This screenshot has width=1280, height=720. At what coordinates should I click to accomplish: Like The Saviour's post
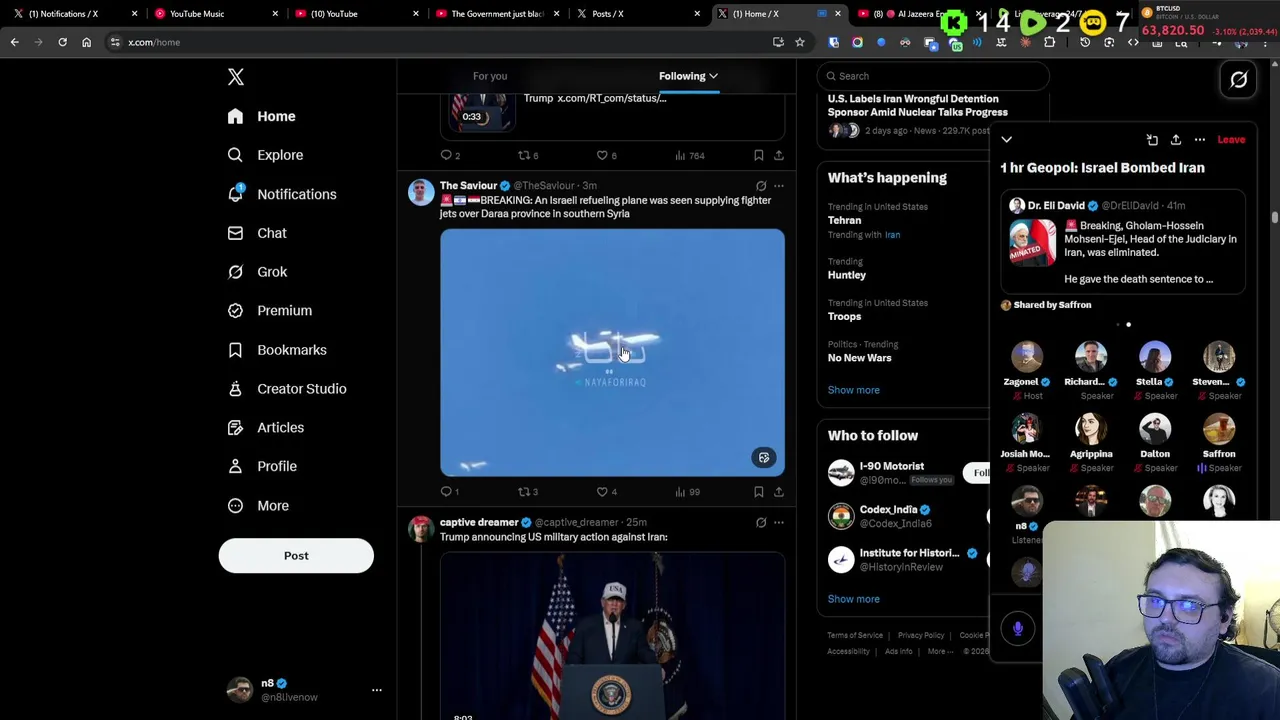tap(606, 492)
